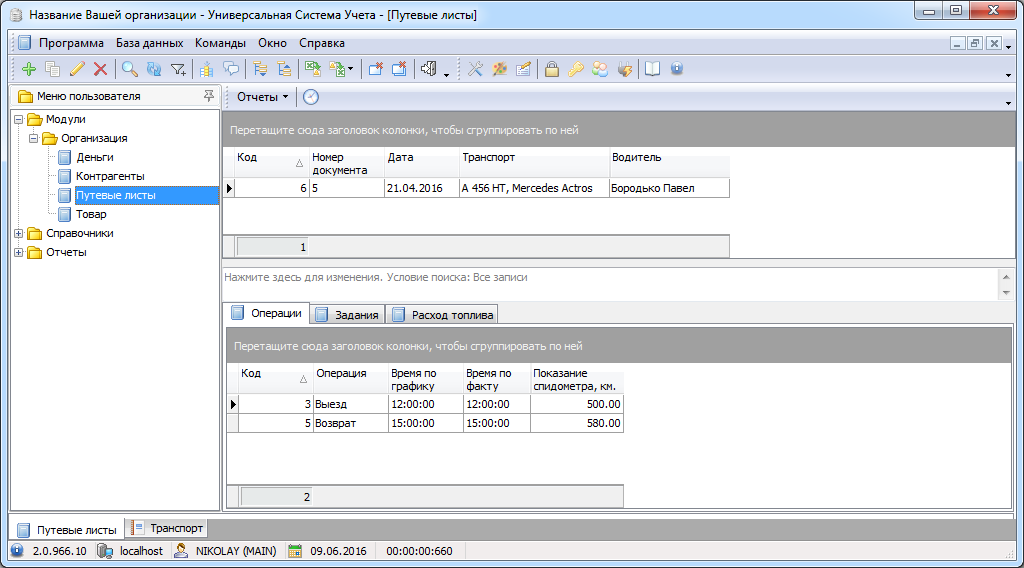1024x568 pixels.
Task: Switch to the Транспорт window tab at bottom
Action: pos(167,528)
